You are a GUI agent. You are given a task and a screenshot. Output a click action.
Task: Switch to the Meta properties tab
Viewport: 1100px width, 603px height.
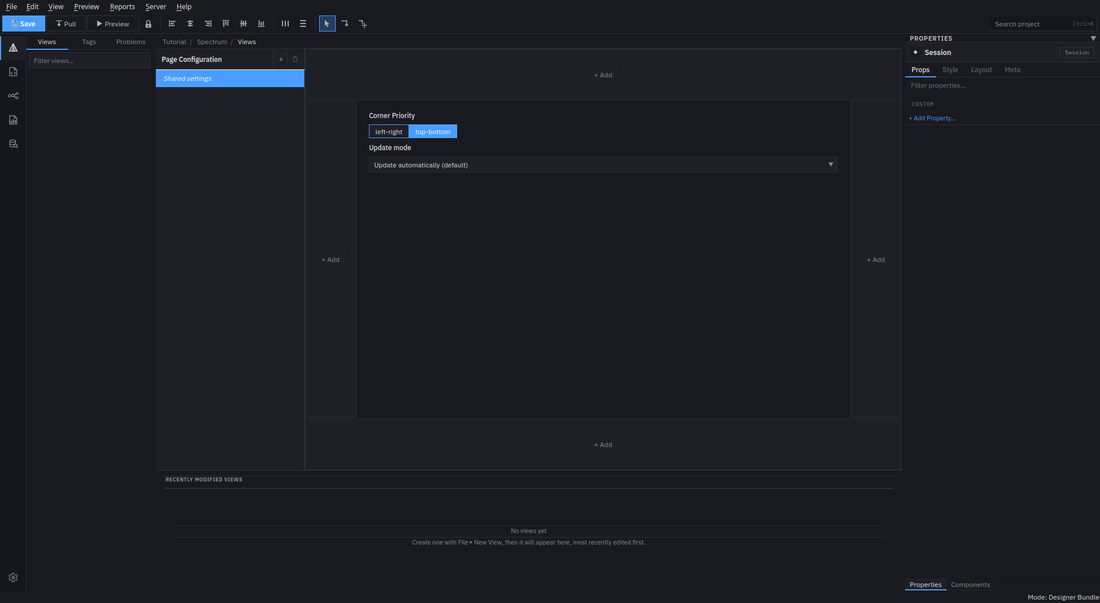(1012, 70)
